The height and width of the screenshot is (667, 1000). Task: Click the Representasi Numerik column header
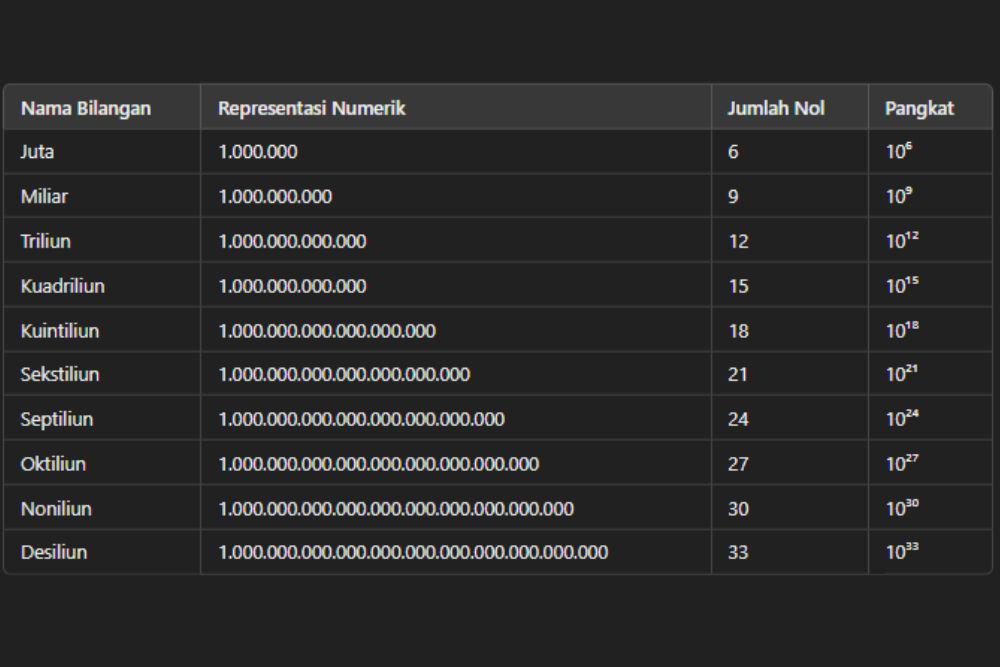pos(312,108)
